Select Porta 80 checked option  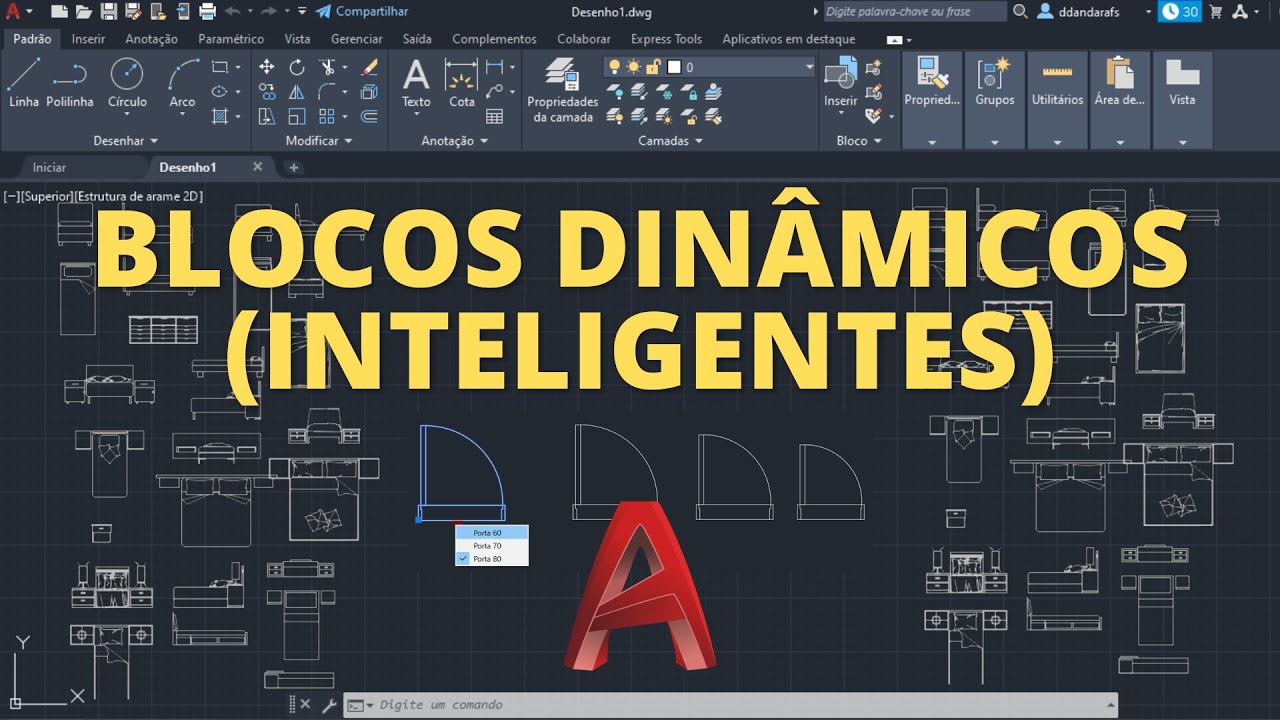pos(491,559)
